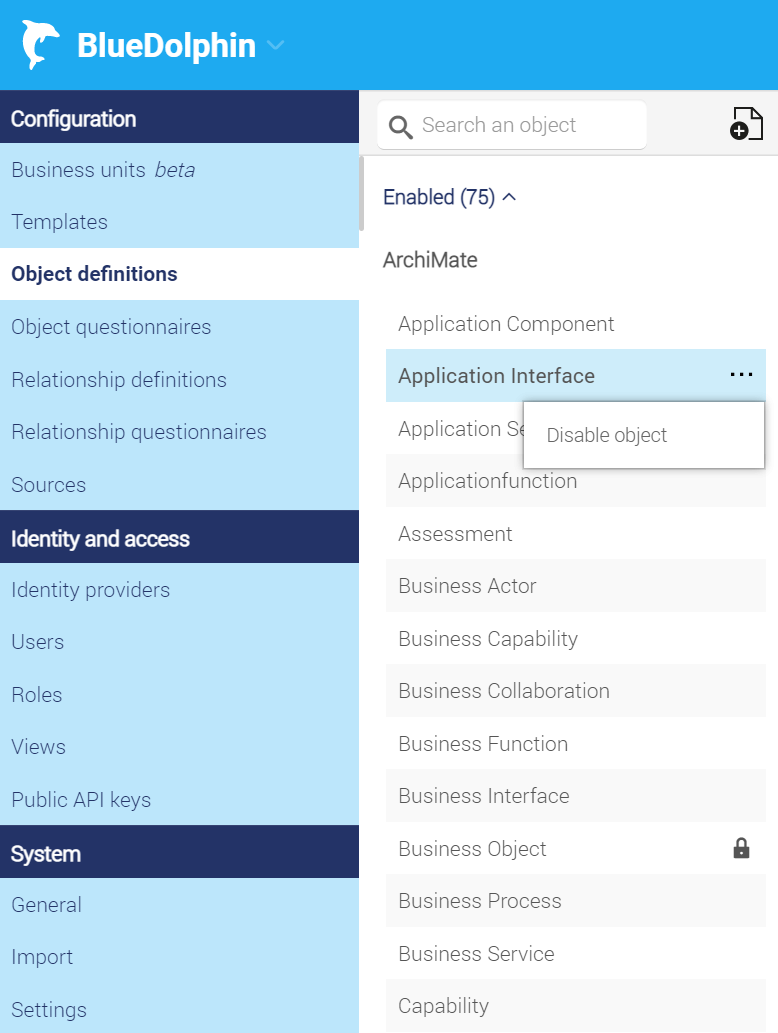Open Import under System
The image size is (778, 1033).
pos(179,957)
